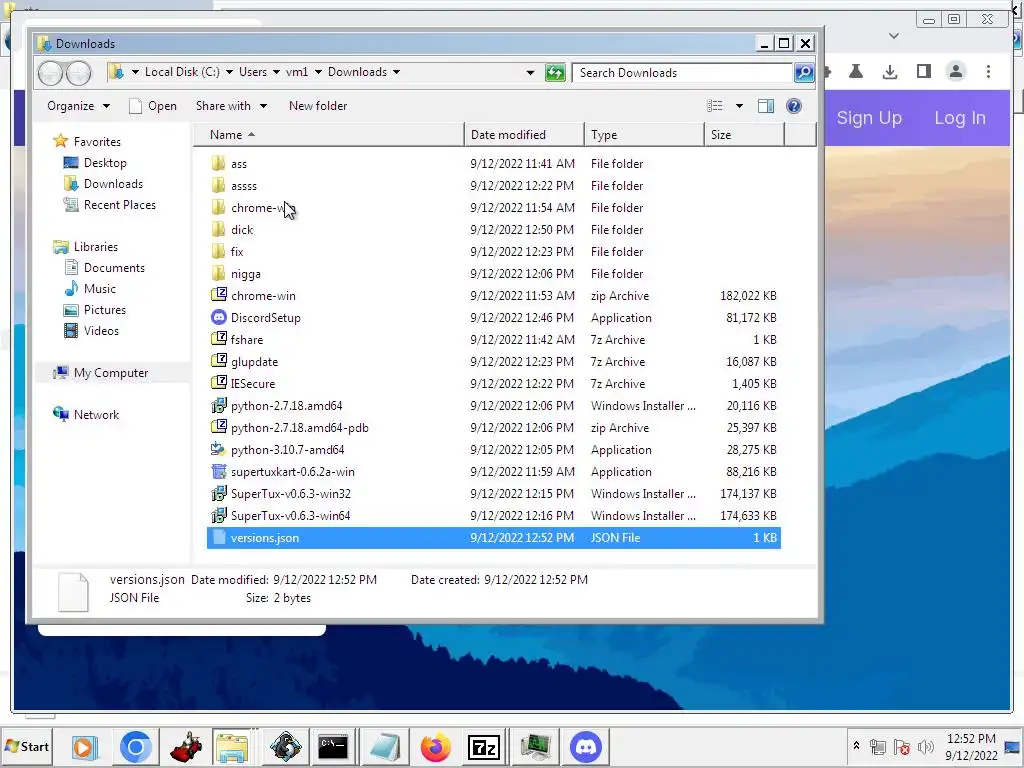
Task: Select the DiscordSetup application icon
Action: (x=219, y=317)
